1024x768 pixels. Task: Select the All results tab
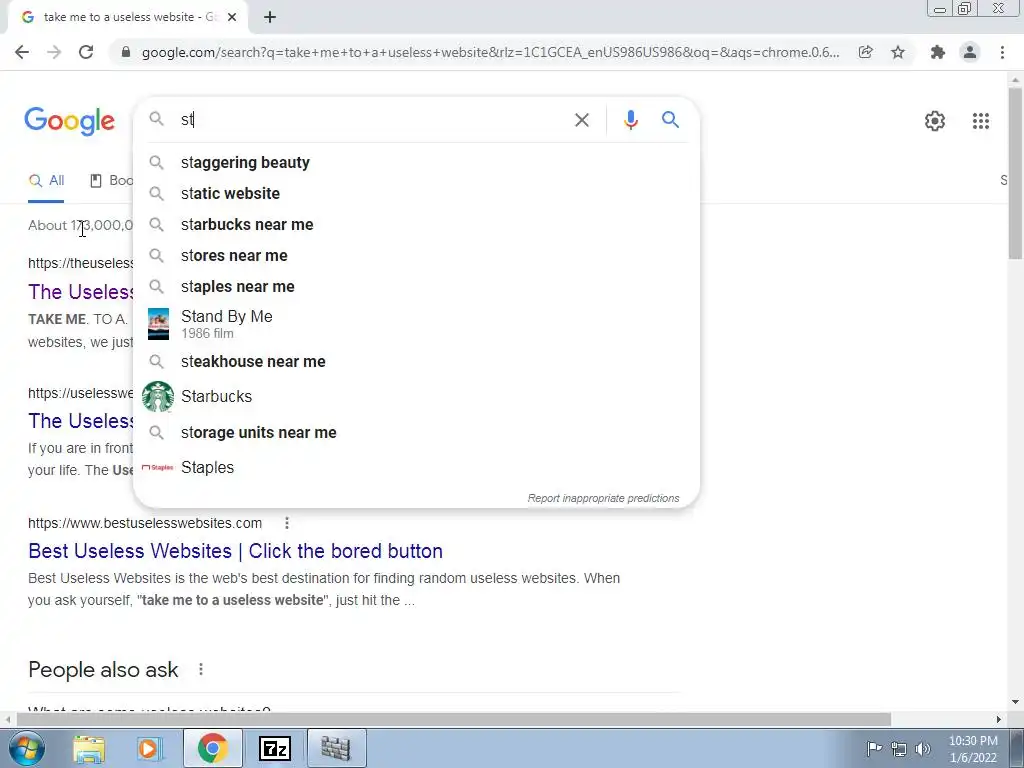pos(46,181)
